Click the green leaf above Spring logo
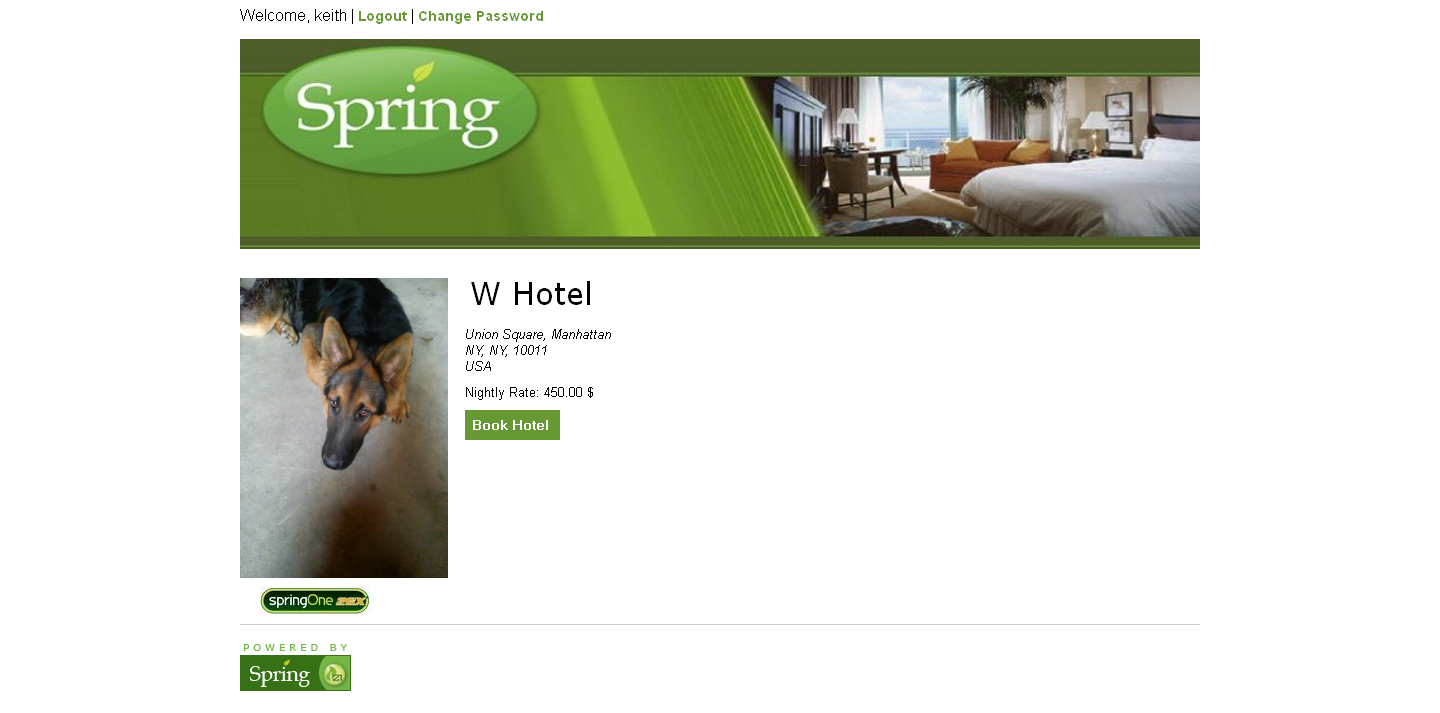 [424, 71]
